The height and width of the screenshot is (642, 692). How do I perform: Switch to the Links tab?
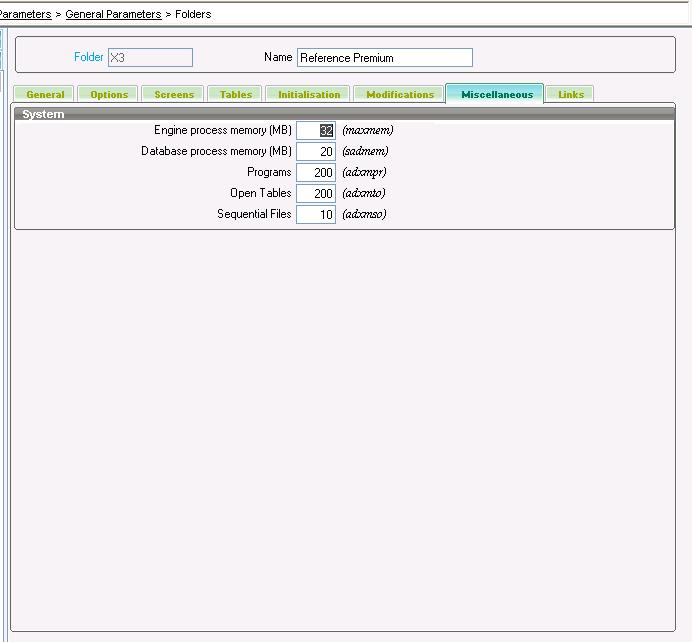click(570, 94)
